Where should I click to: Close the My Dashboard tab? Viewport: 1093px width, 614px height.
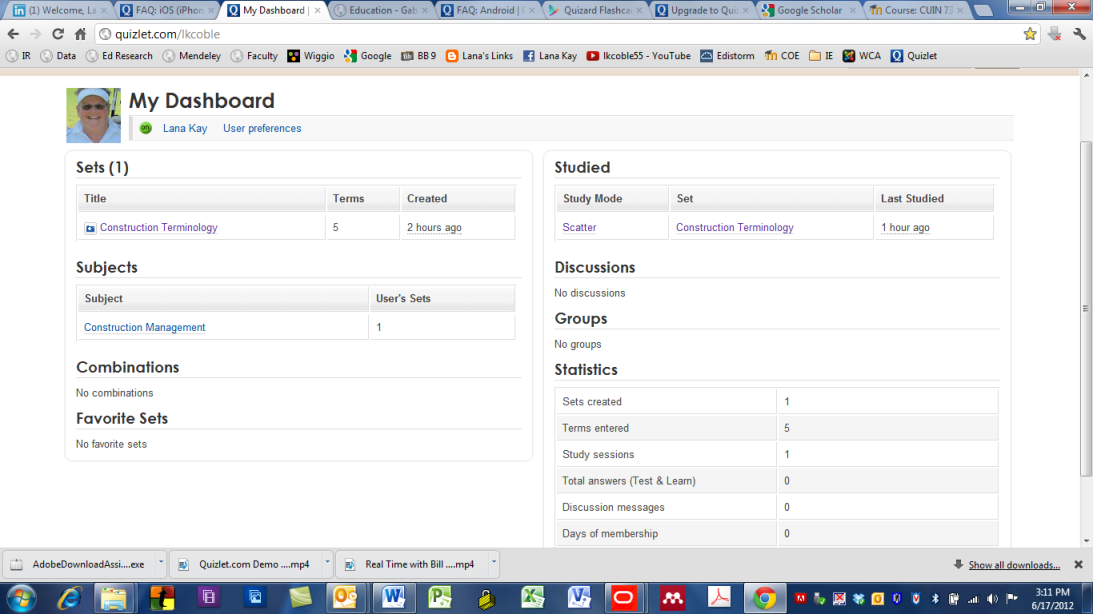coord(317,10)
